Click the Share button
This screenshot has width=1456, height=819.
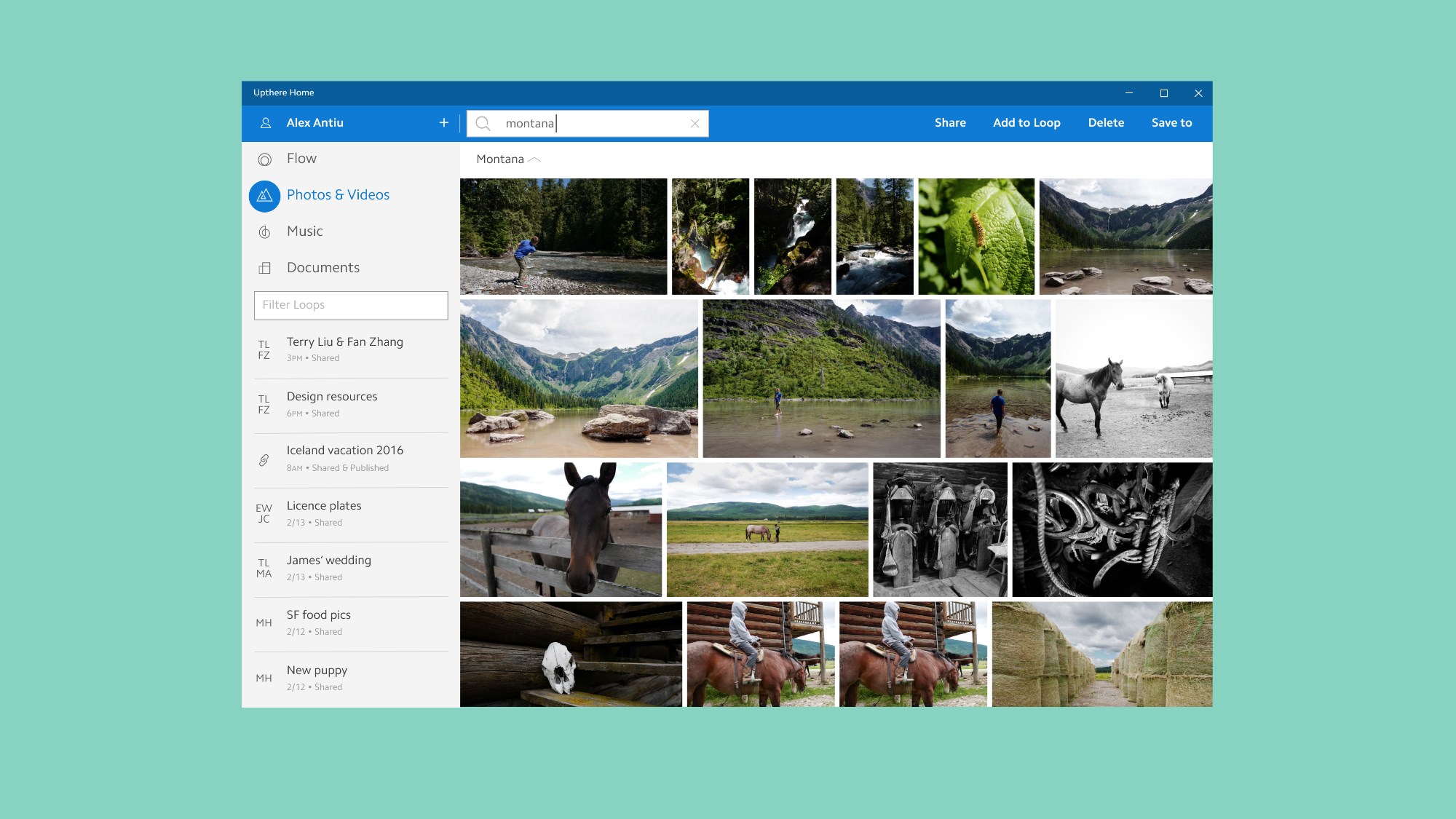click(950, 123)
